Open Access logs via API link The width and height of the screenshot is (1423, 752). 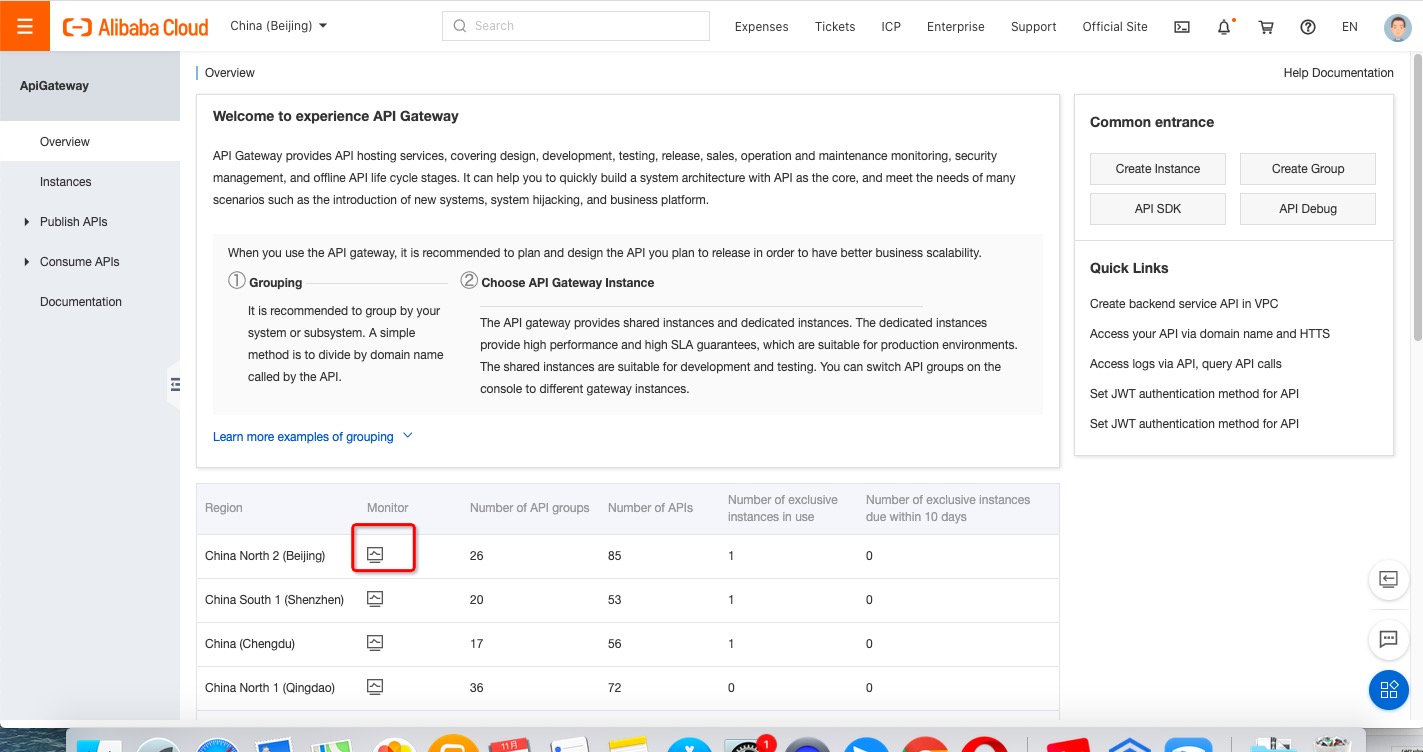click(x=1185, y=364)
